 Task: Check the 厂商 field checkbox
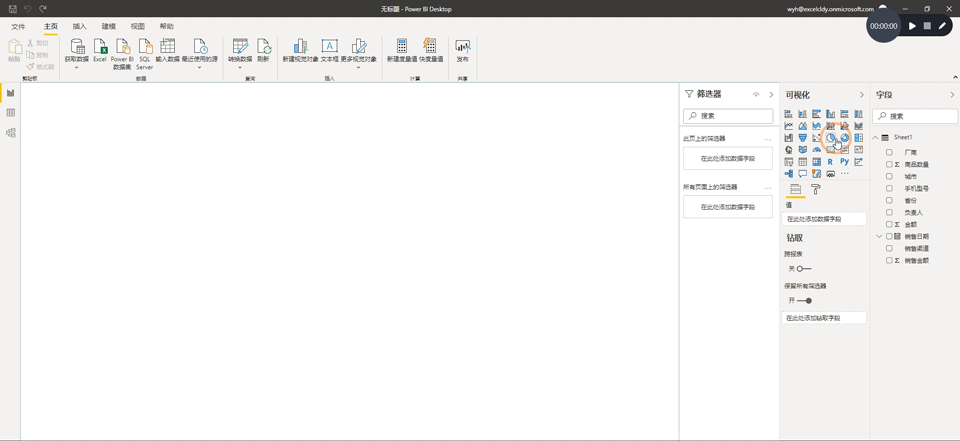point(890,152)
